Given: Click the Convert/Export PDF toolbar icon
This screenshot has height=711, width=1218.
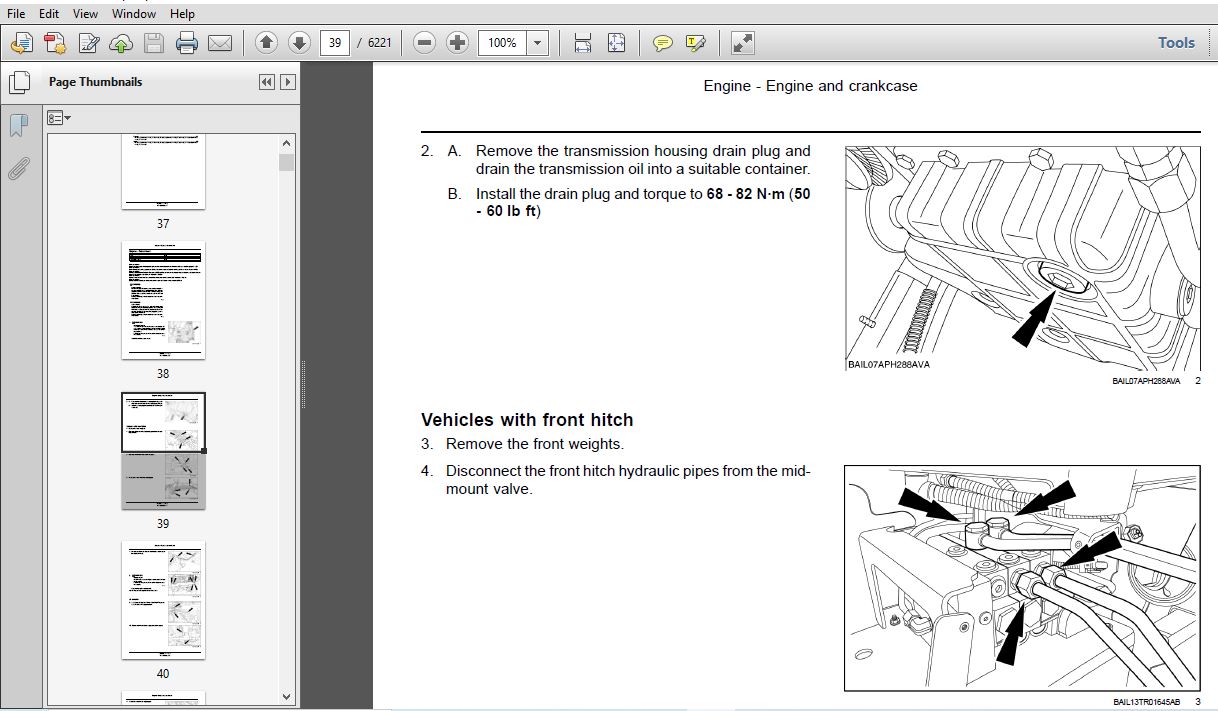Looking at the screenshot, I should click(x=55, y=43).
